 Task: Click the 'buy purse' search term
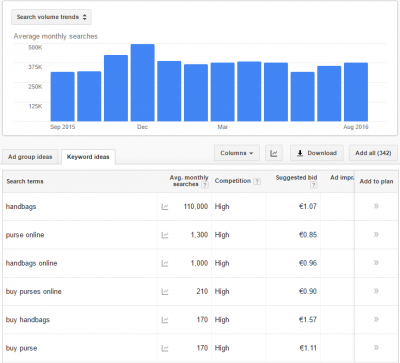click(x=21, y=348)
